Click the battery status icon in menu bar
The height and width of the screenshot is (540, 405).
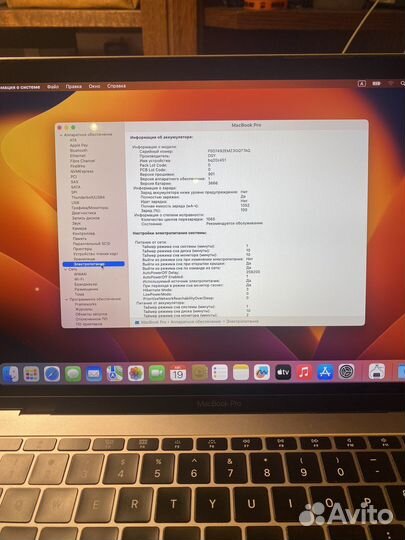(x=376, y=83)
